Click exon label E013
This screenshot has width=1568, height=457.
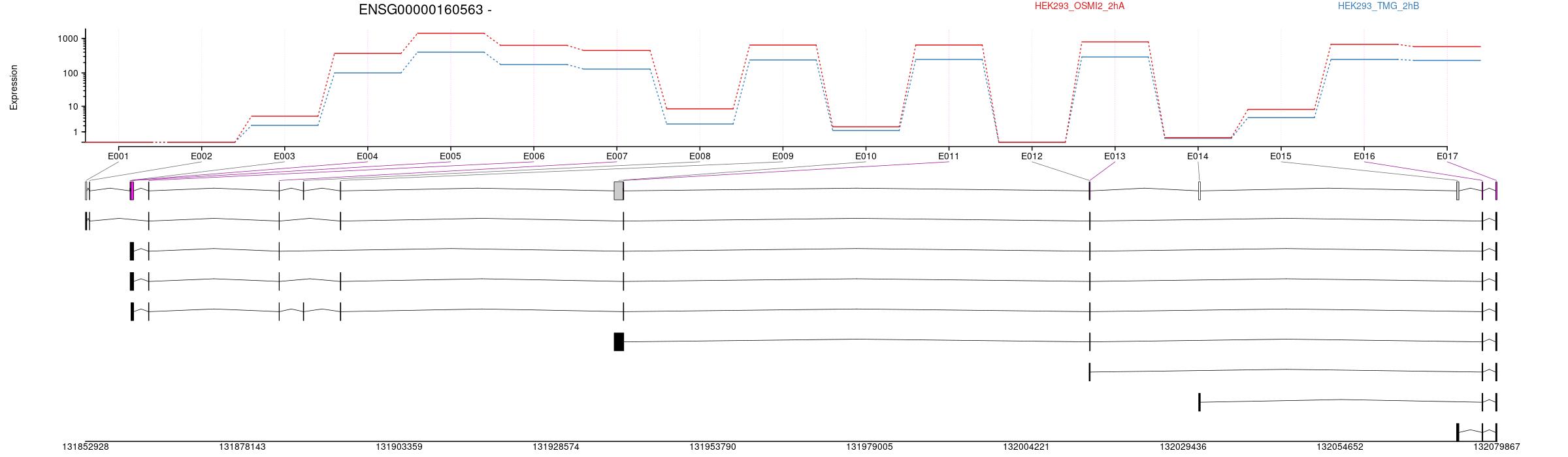[x=1115, y=156]
